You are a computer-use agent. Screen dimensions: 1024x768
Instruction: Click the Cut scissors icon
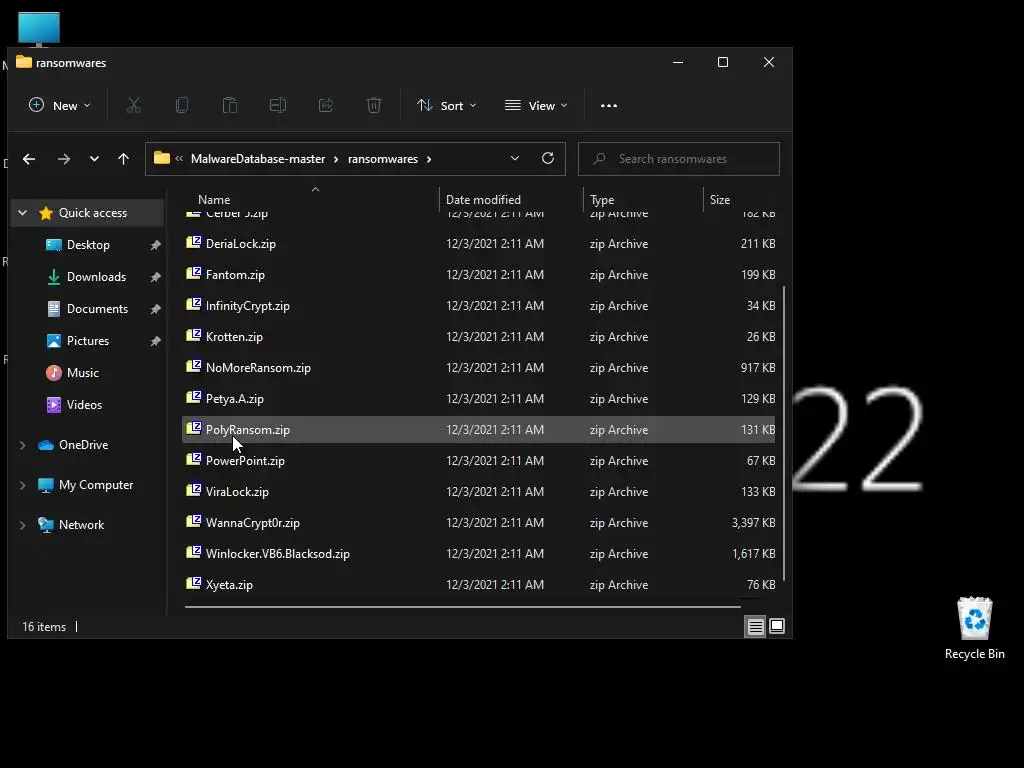[x=133, y=105]
